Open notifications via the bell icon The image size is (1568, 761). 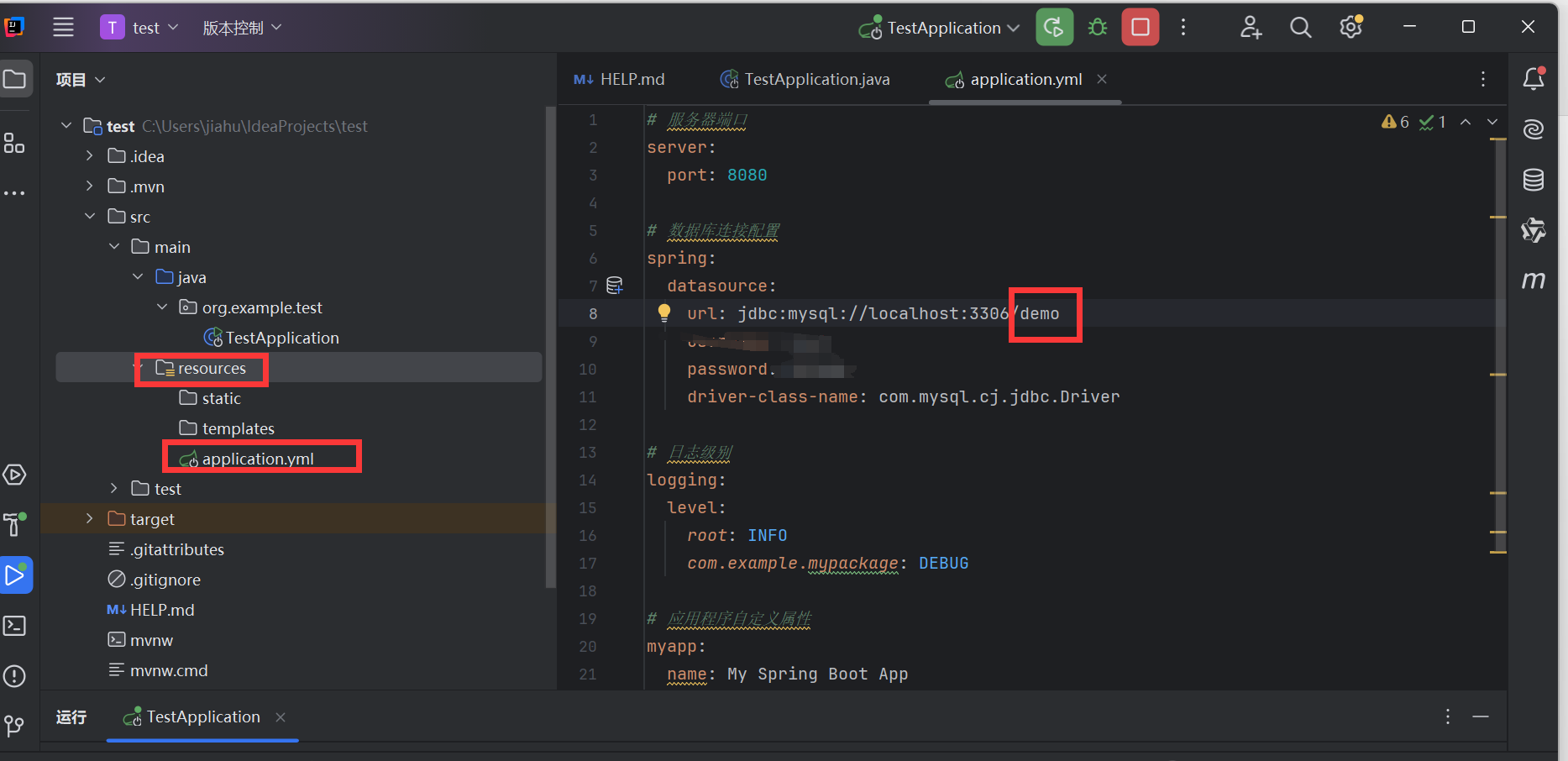pyautogui.click(x=1534, y=77)
